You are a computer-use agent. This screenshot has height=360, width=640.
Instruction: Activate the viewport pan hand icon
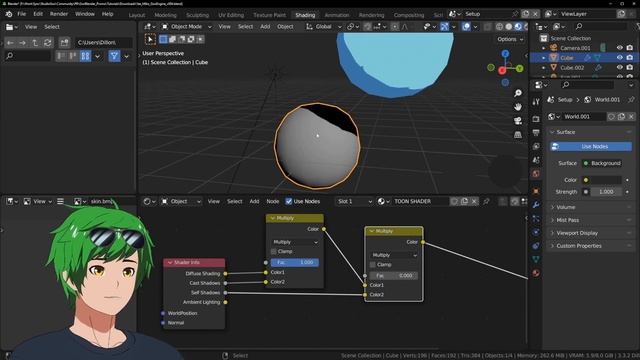point(518,107)
